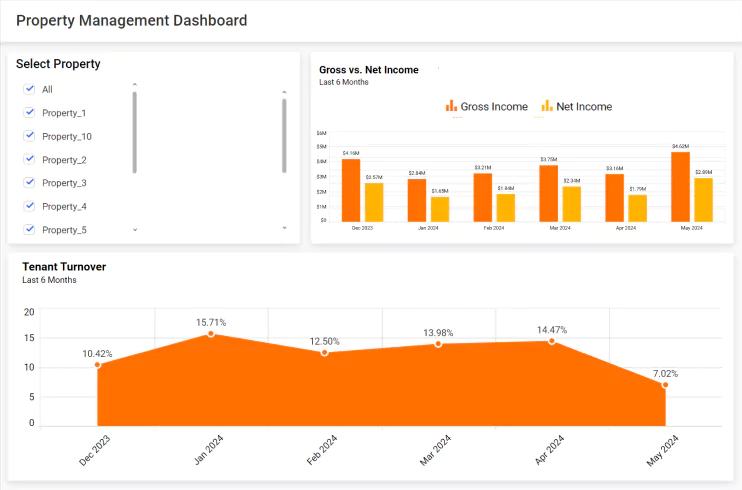Image resolution: width=742 pixels, height=490 pixels.
Task: Click the Property_4 label in list
Action: [x=64, y=206]
